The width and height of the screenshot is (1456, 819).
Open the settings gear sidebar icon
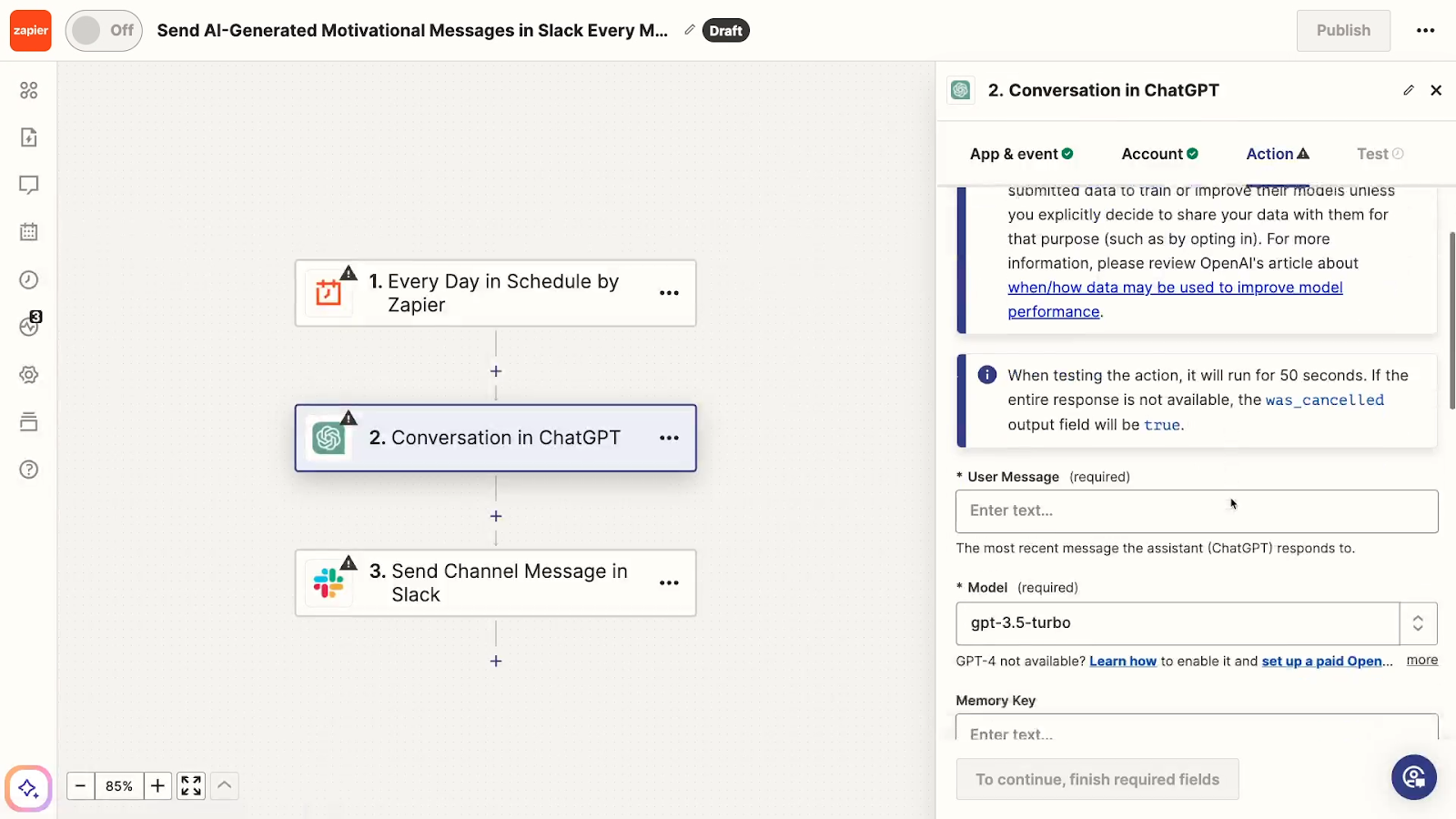(29, 375)
